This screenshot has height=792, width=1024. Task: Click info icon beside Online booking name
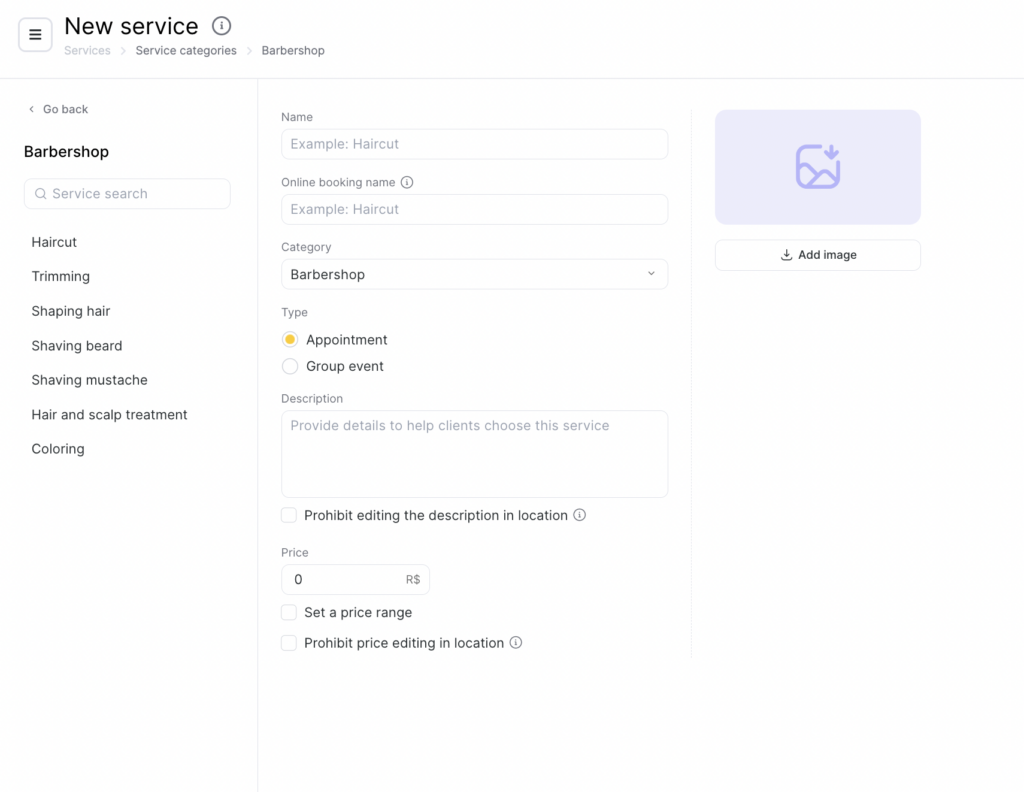(407, 183)
